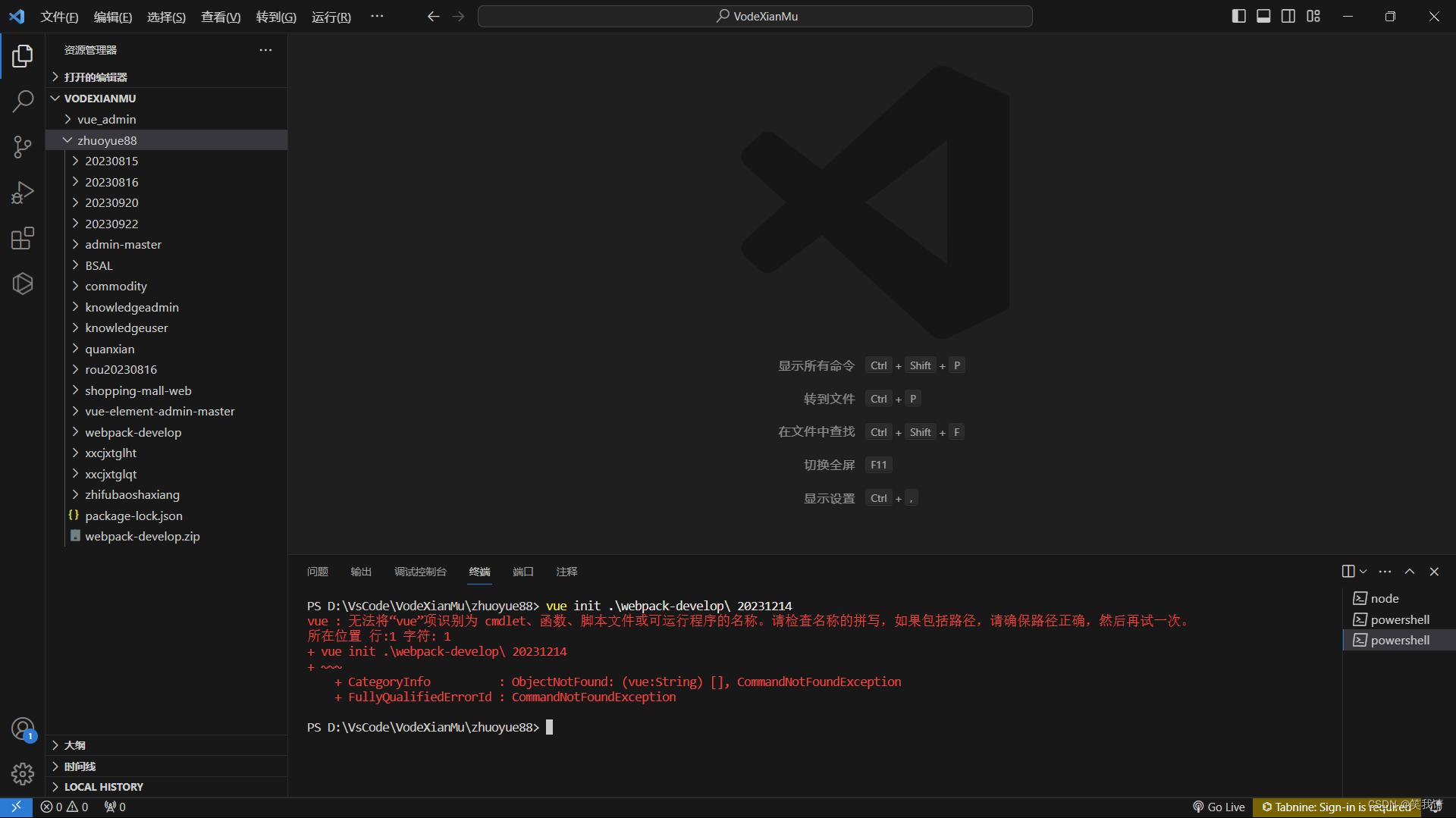Open the Customize Layout icon

[x=1313, y=15]
